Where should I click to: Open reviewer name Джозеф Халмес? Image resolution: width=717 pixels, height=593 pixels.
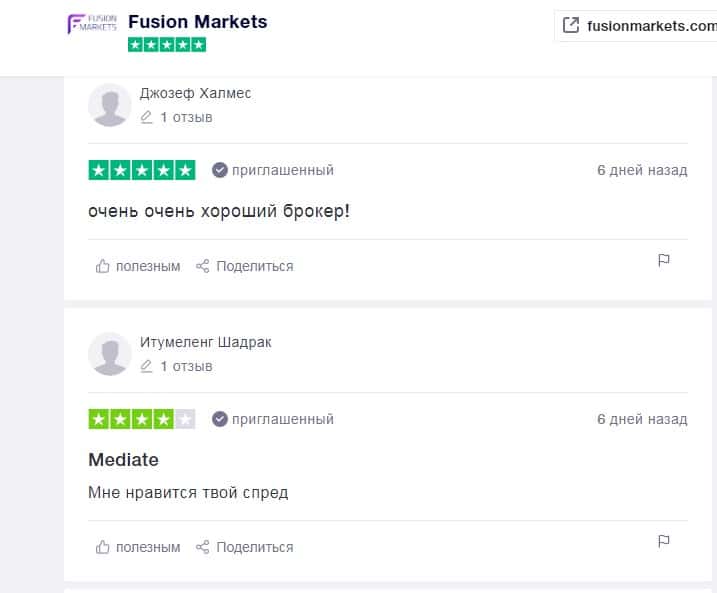[x=195, y=93]
